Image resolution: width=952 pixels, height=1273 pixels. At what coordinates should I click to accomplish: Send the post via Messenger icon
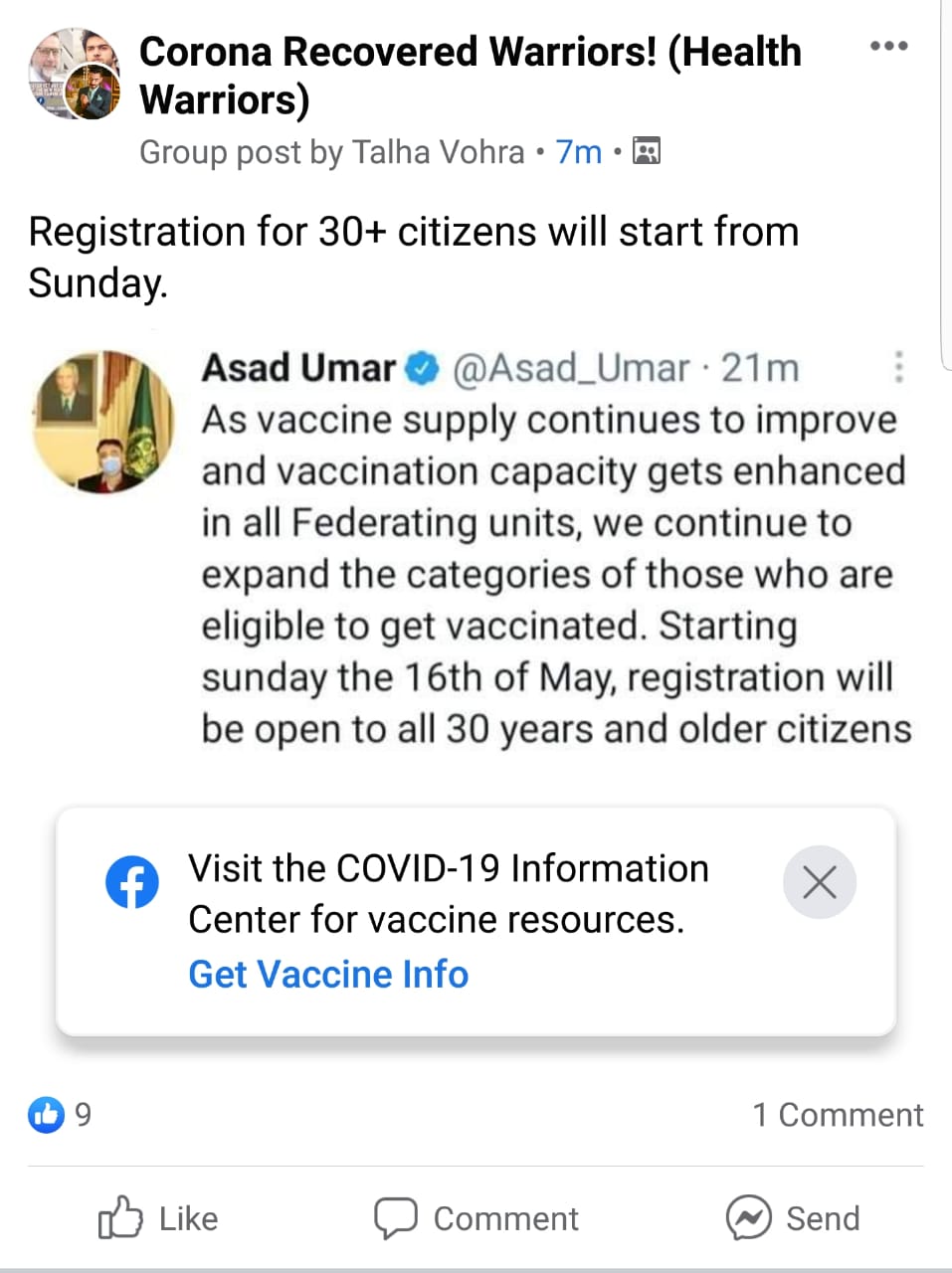(793, 1218)
